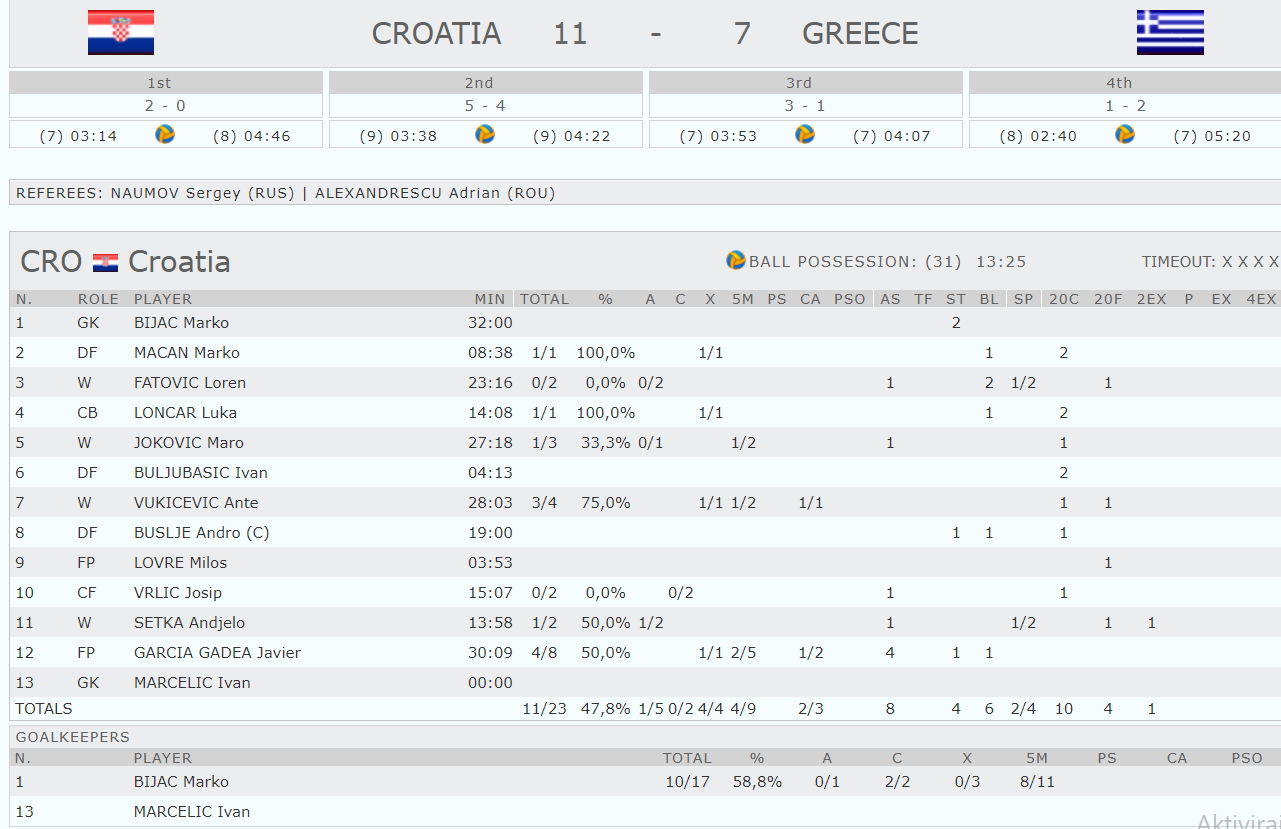Click the MIN column header

(490, 299)
